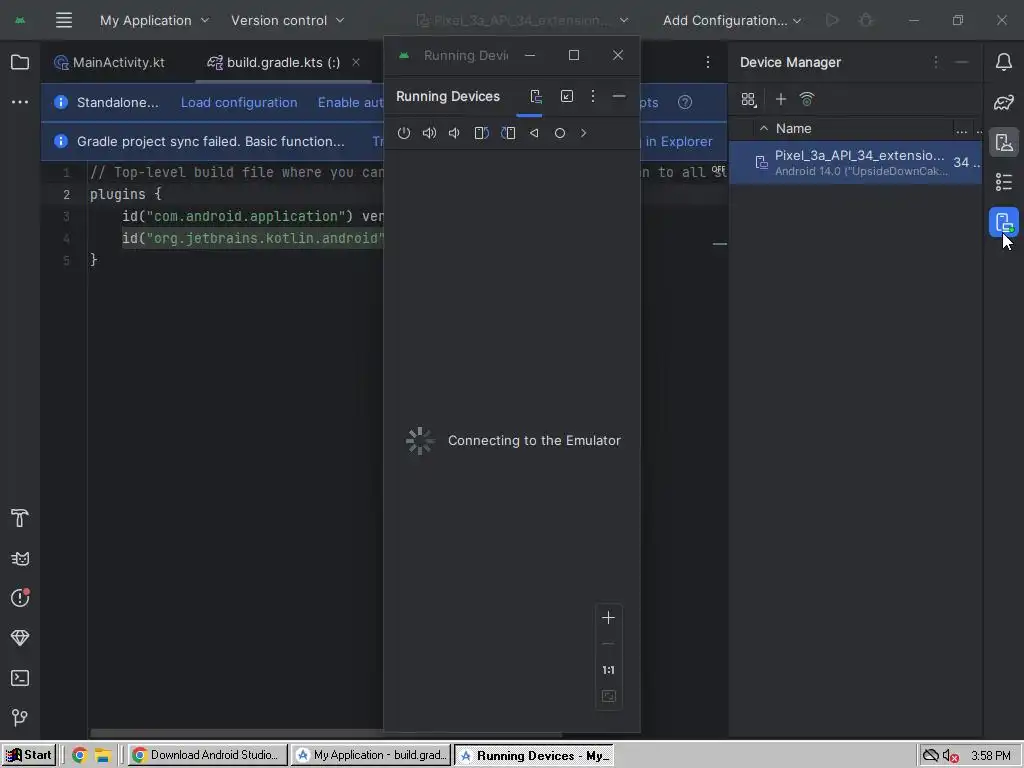Open Windows Start menu
This screenshot has height=768, width=1024.
click(x=29, y=756)
